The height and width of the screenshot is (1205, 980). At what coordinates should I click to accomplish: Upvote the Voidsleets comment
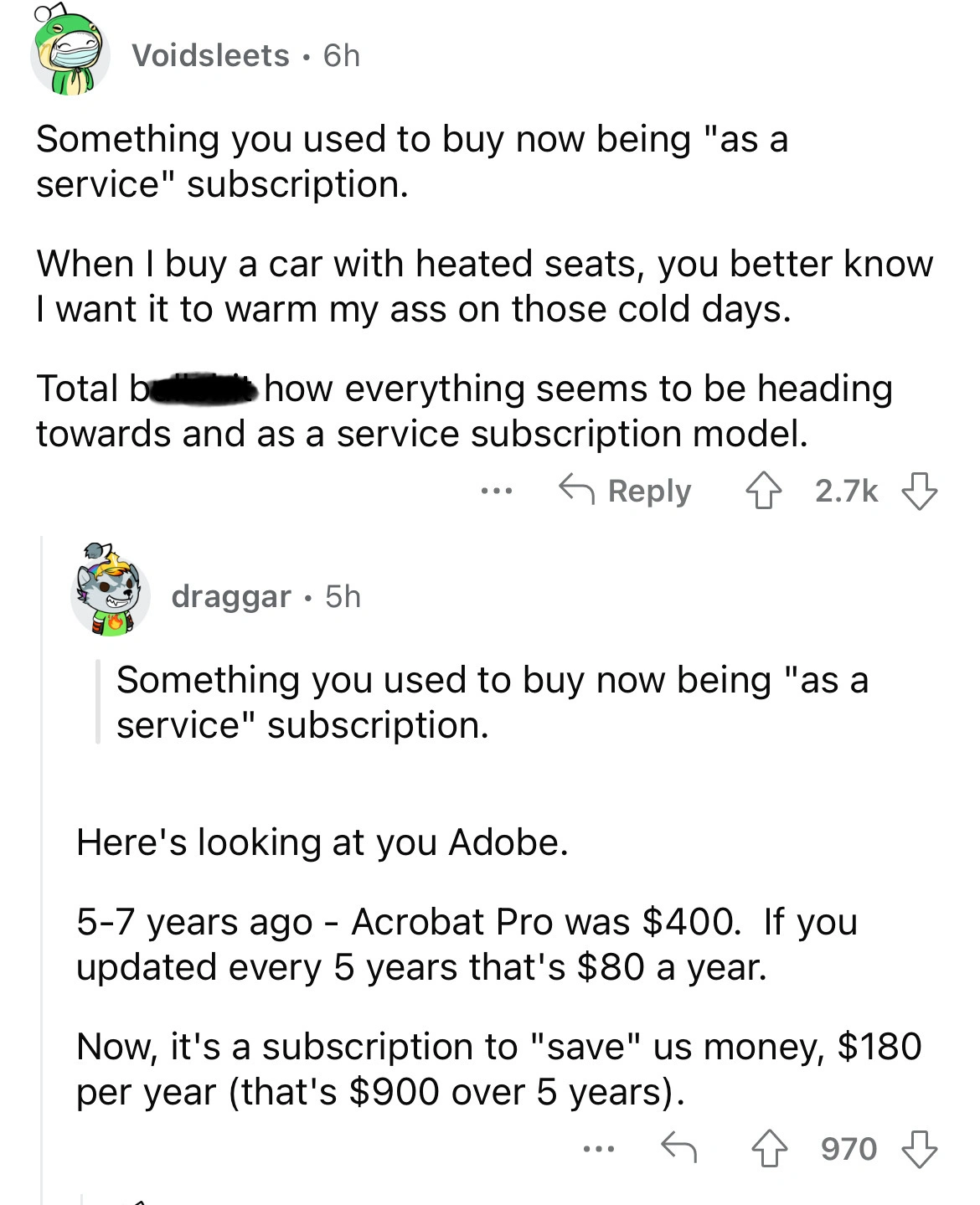(761, 492)
